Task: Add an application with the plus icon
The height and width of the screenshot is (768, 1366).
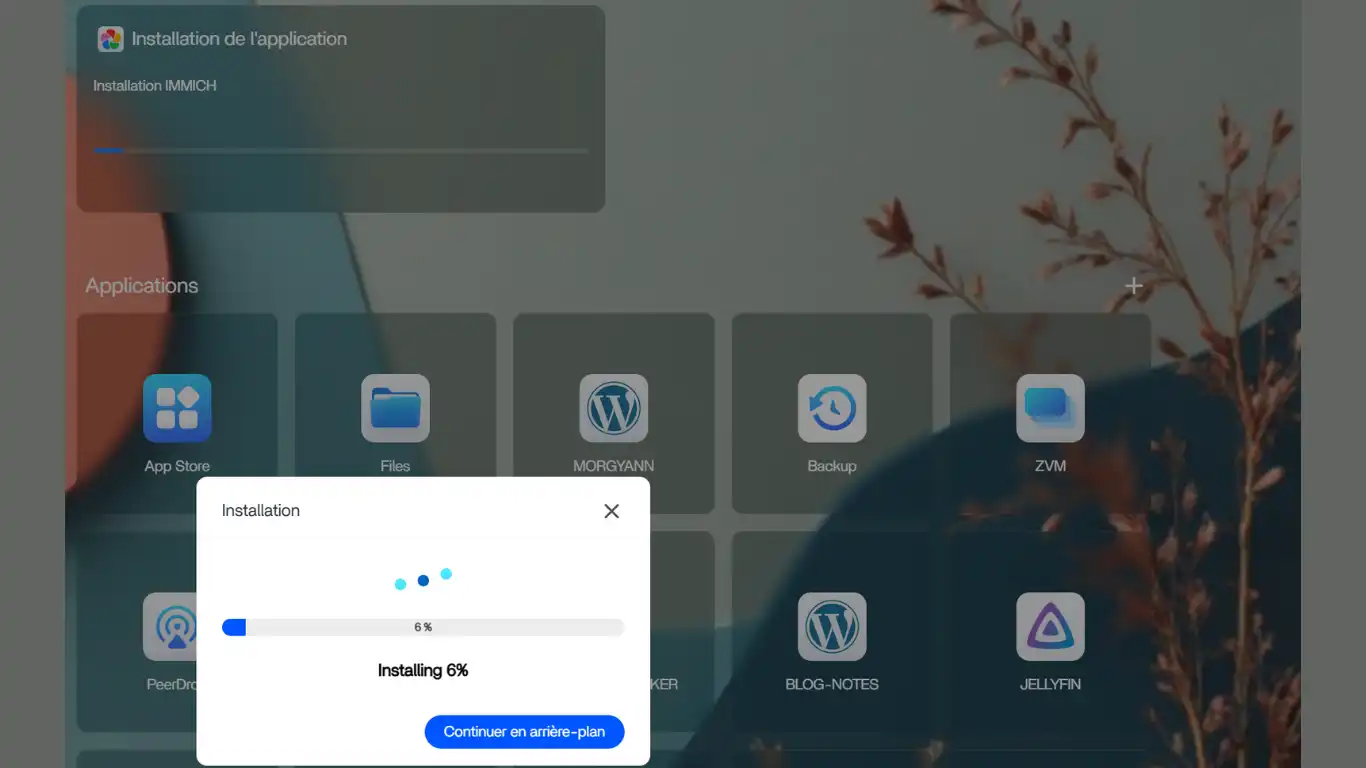Action: pyautogui.click(x=1133, y=286)
